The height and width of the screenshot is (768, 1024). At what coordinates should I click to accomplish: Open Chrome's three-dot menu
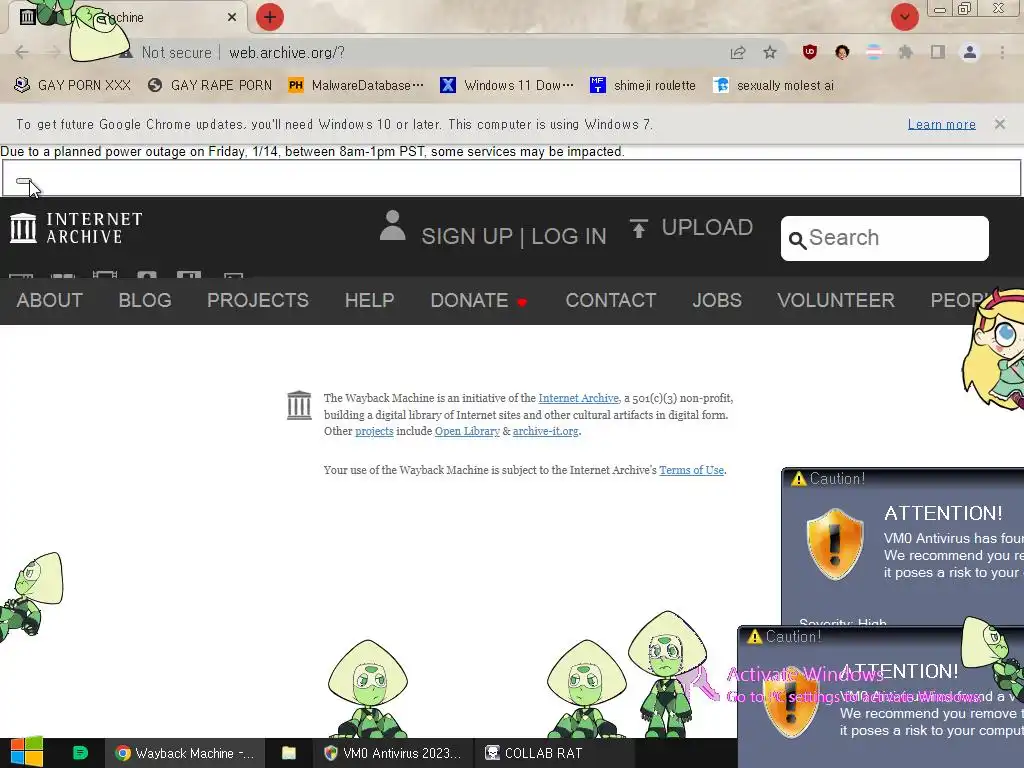point(1002,52)
